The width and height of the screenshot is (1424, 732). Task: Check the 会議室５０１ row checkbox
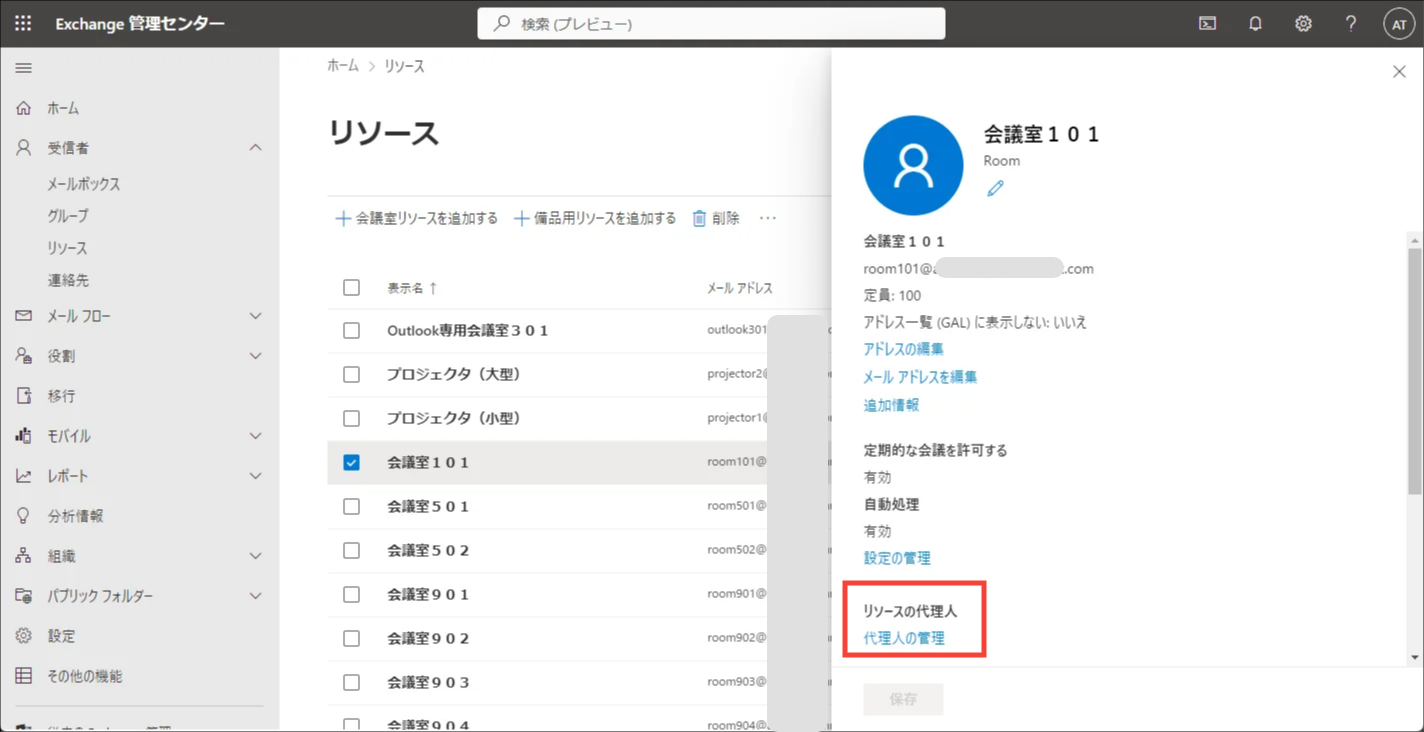point(351,506)
